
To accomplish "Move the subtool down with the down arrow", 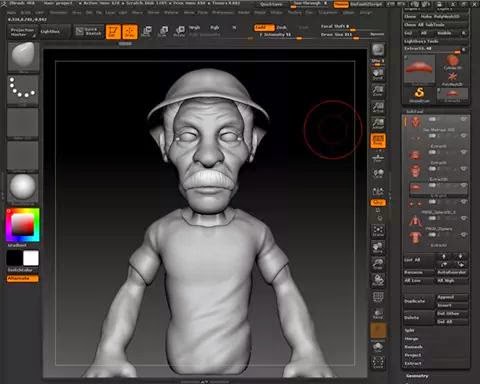I will coord(460,256).
